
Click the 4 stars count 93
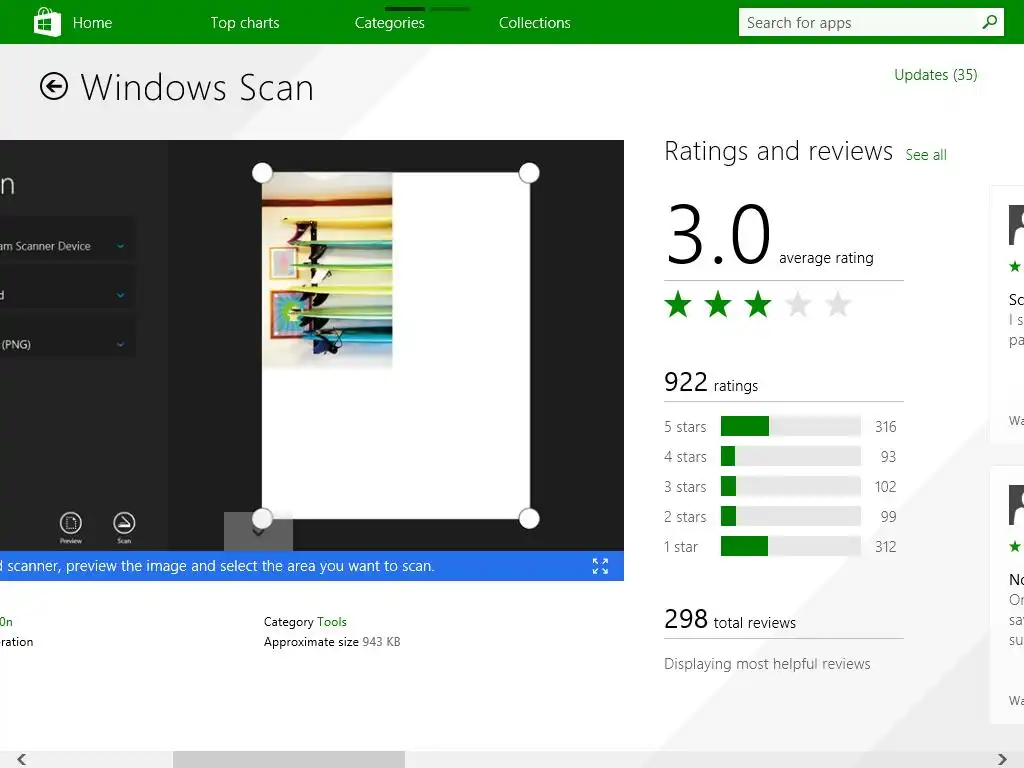click(888, 456)
